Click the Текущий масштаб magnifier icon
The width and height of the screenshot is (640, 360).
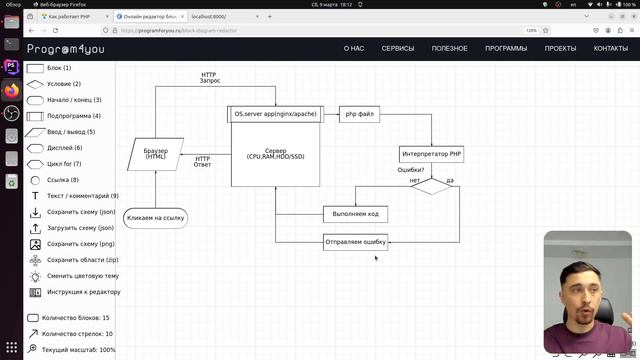click(32, 349)
